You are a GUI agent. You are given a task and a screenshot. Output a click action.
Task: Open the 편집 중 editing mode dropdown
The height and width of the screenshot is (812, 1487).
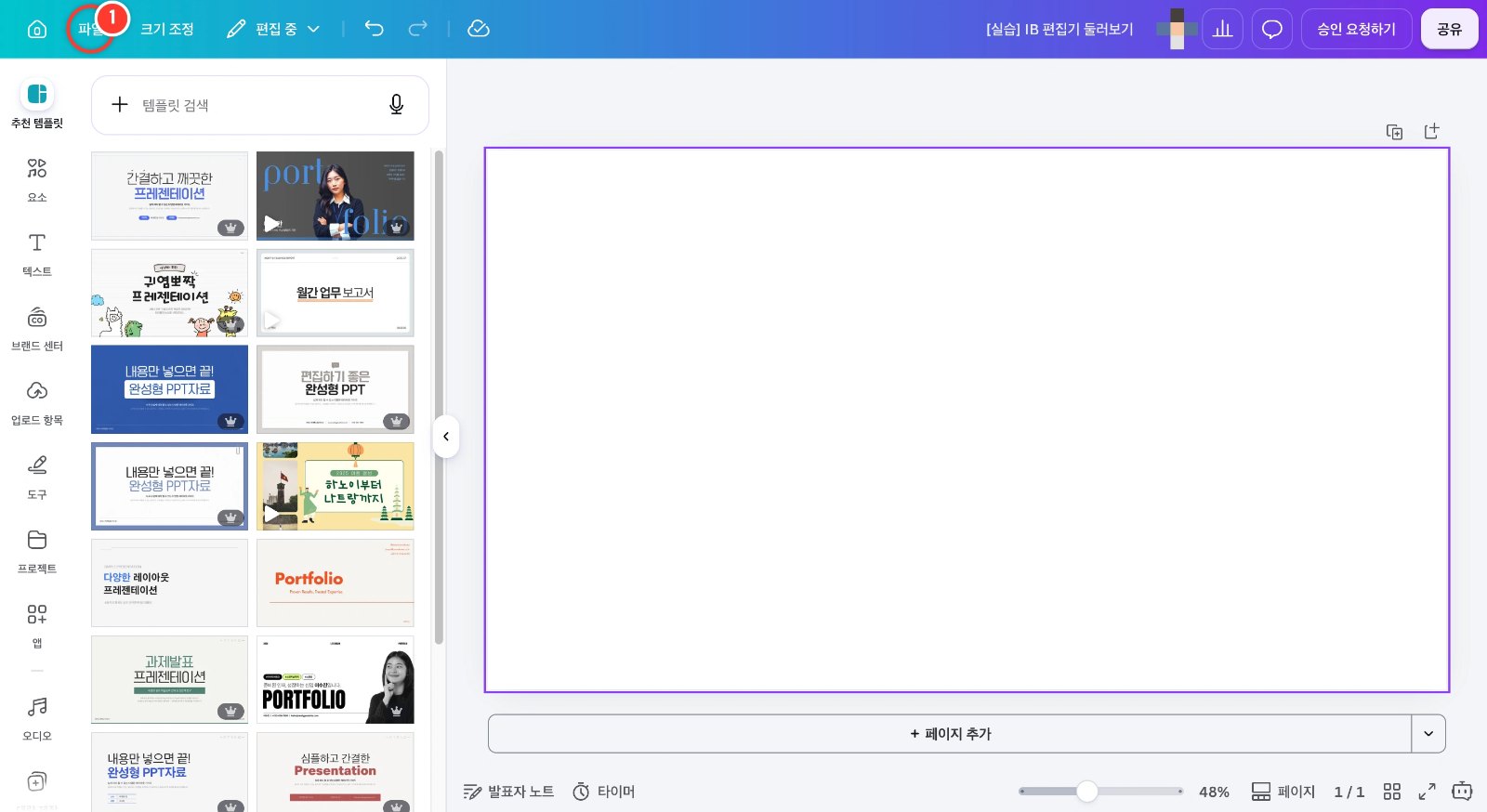pos(273,29)
